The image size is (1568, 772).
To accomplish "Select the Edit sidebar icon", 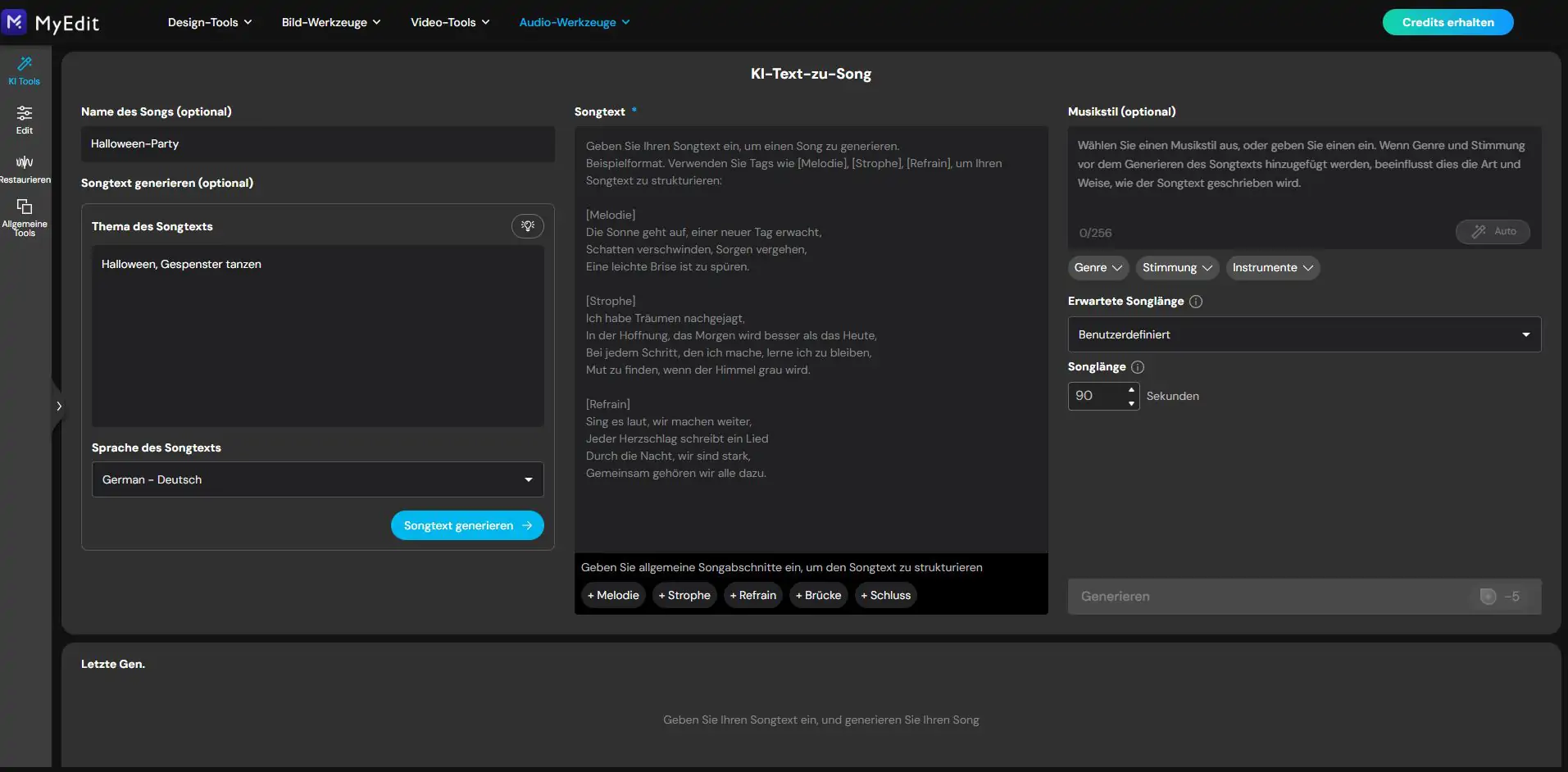I will pos(25,120).
